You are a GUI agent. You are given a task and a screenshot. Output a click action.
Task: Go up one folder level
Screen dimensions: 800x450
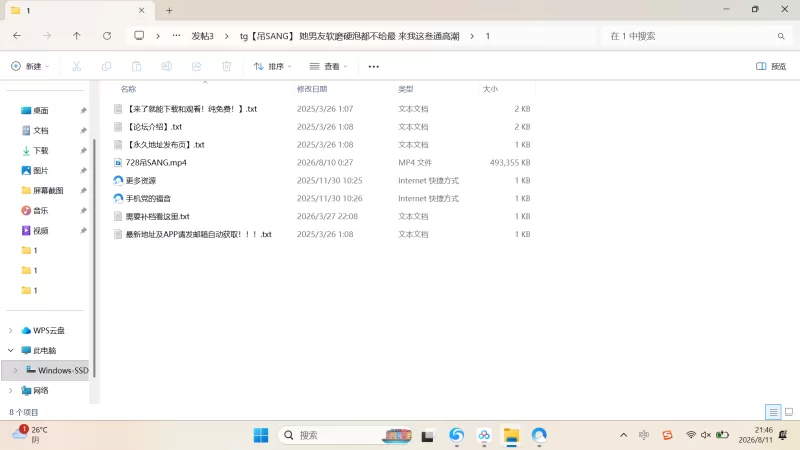(77, 36)
